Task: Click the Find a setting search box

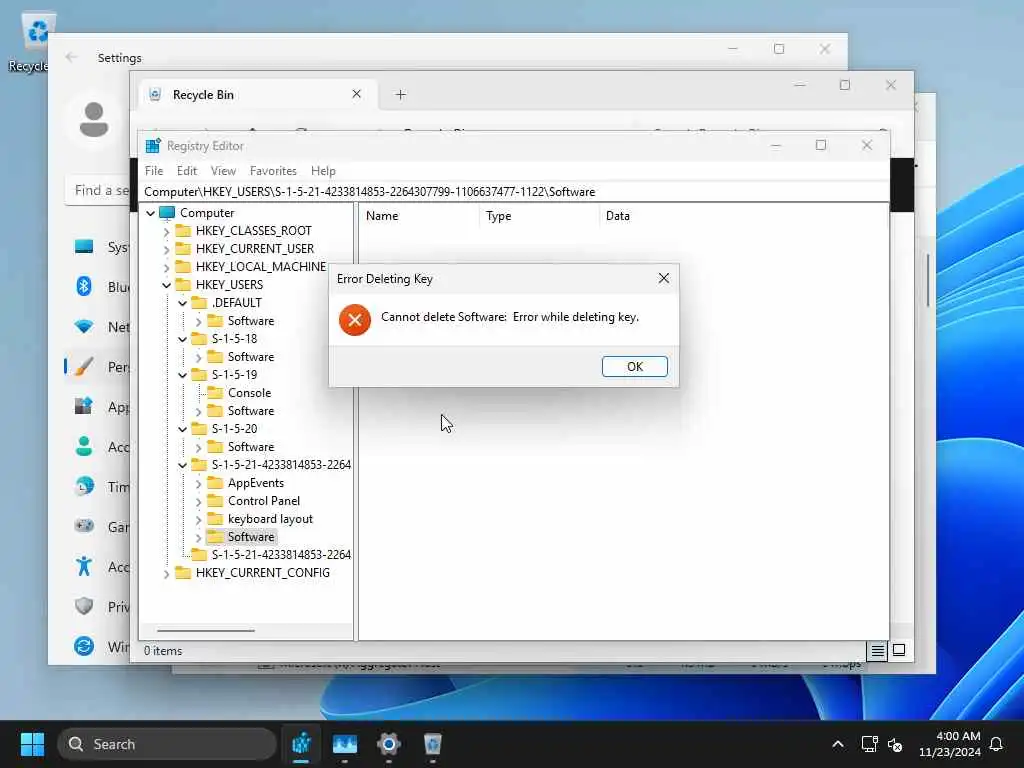Action: click(98, 190)
